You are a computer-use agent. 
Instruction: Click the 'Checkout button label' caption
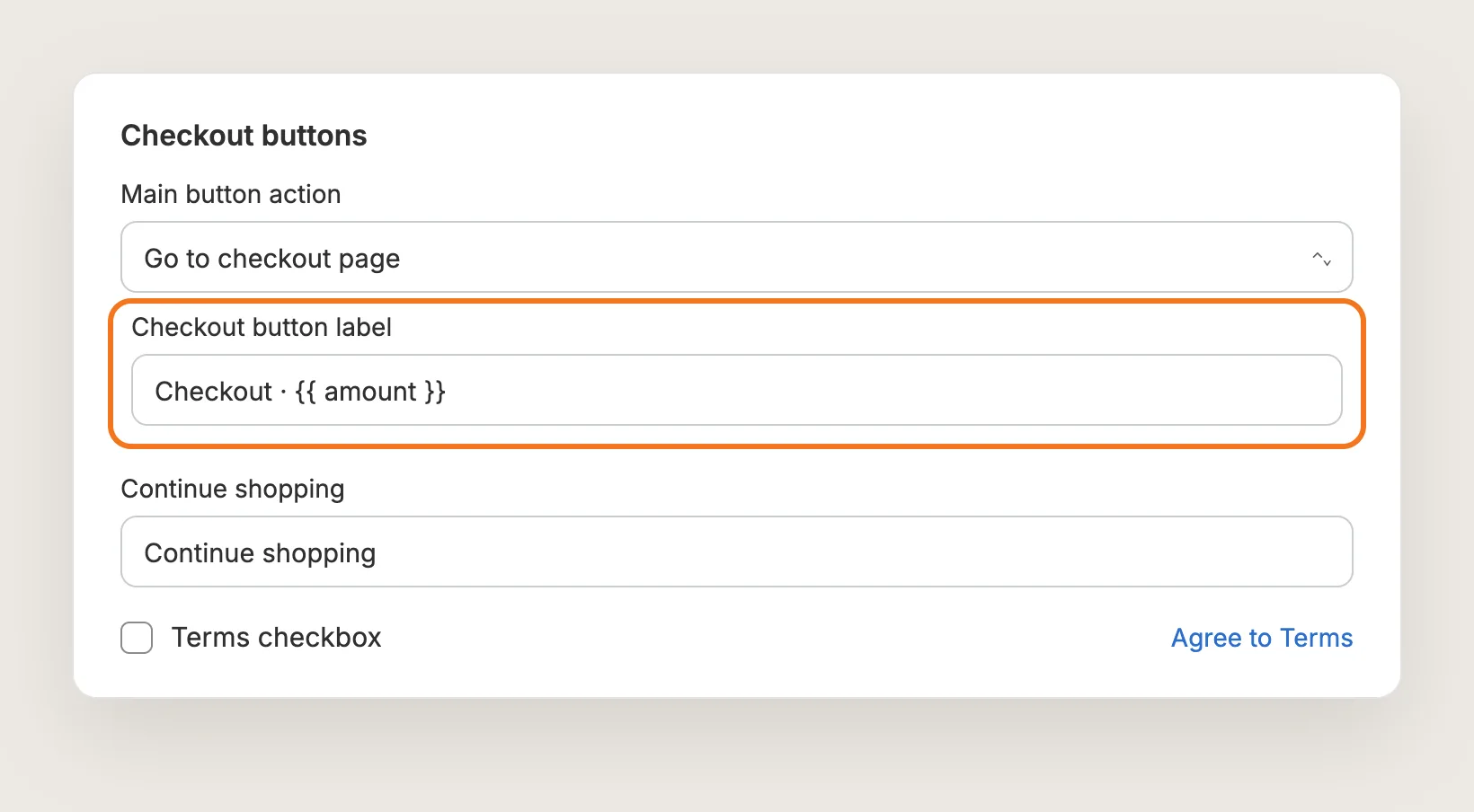point(262,327)
